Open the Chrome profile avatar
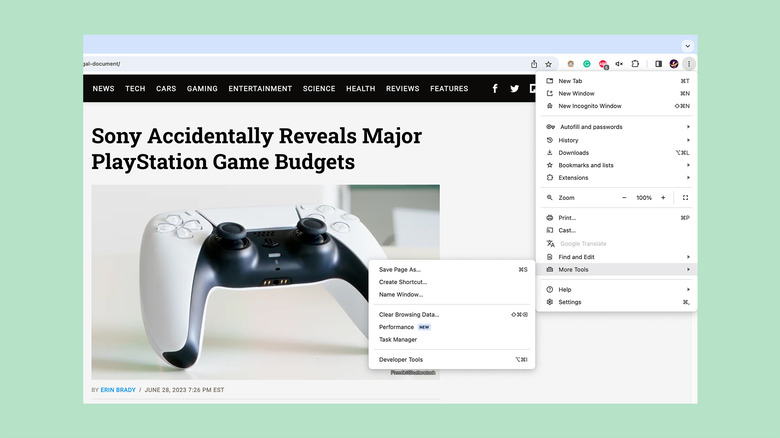 (x=674, y=64)
